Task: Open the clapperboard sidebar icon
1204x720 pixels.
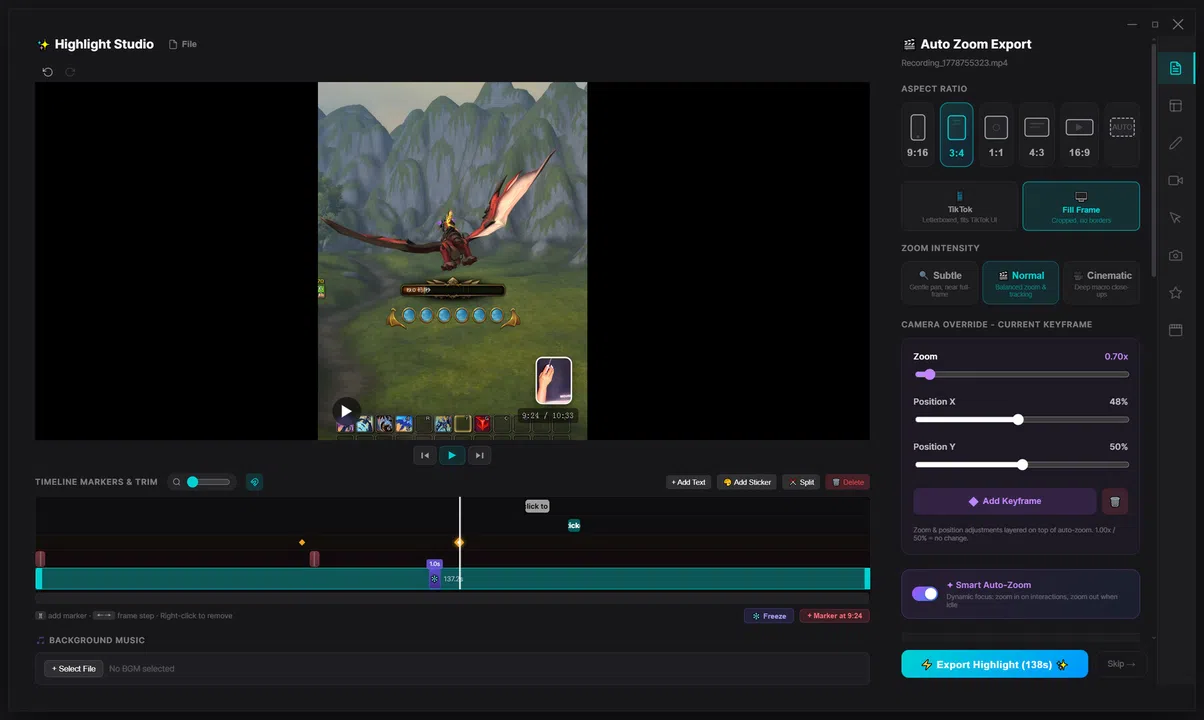Action: click(x=1175, y=330)
